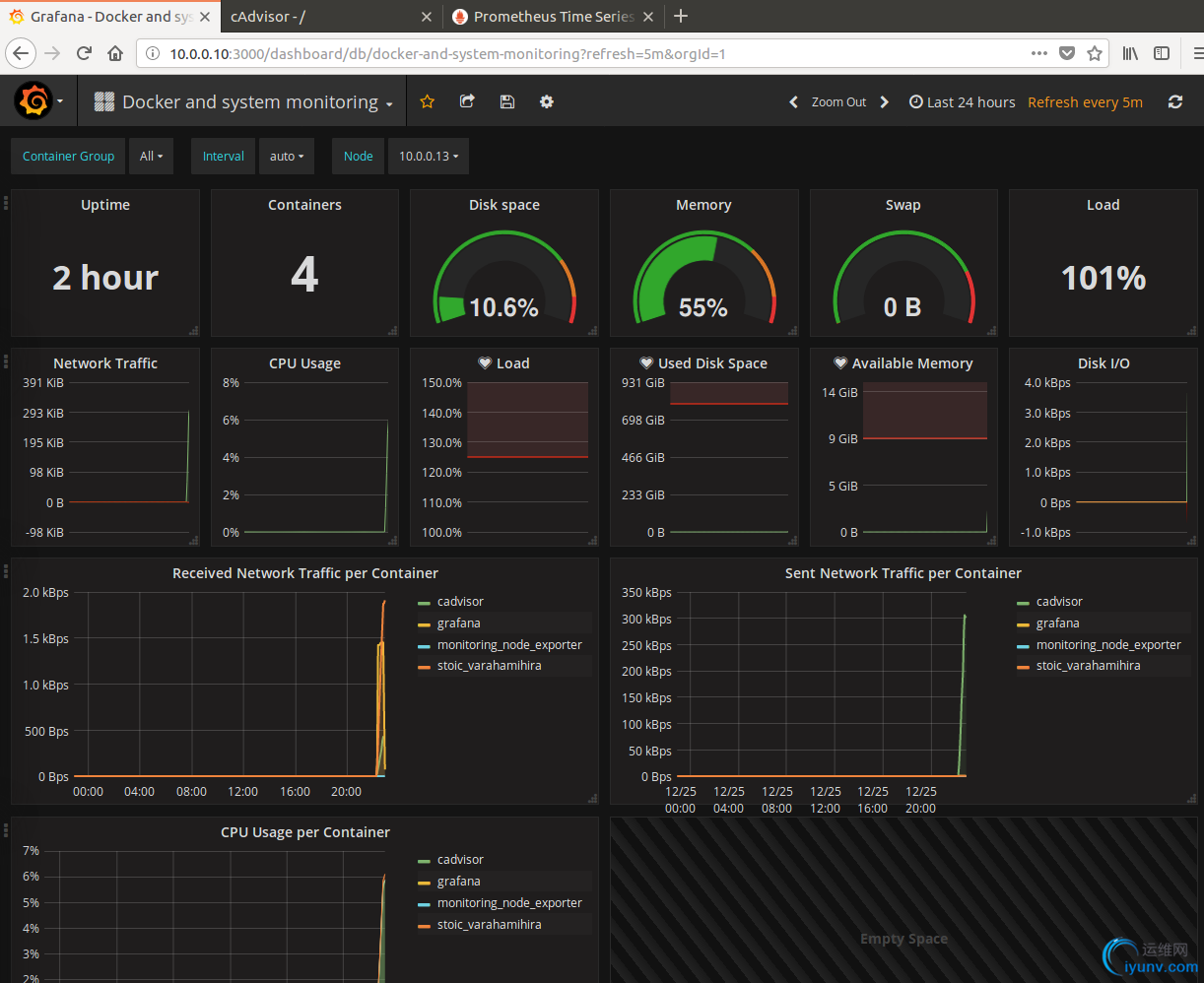Click the refresh dashboard icon
Screen dimensions: 1204x983
click(1174, 101)
